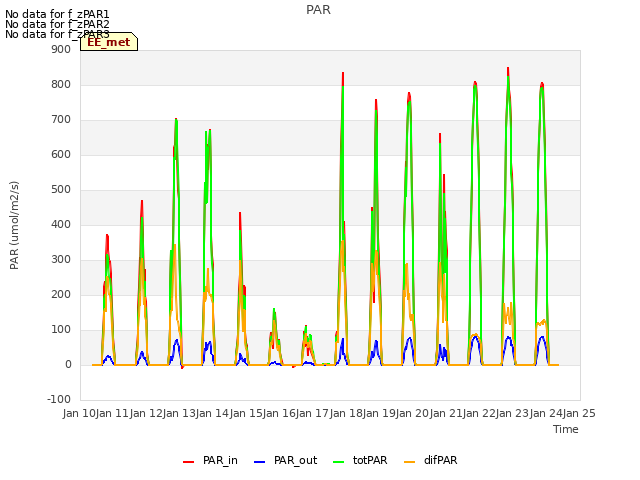Click the red PAR_in legend swatch
The width and height of the screenshot is (640, 480).
tap(189, 462)
